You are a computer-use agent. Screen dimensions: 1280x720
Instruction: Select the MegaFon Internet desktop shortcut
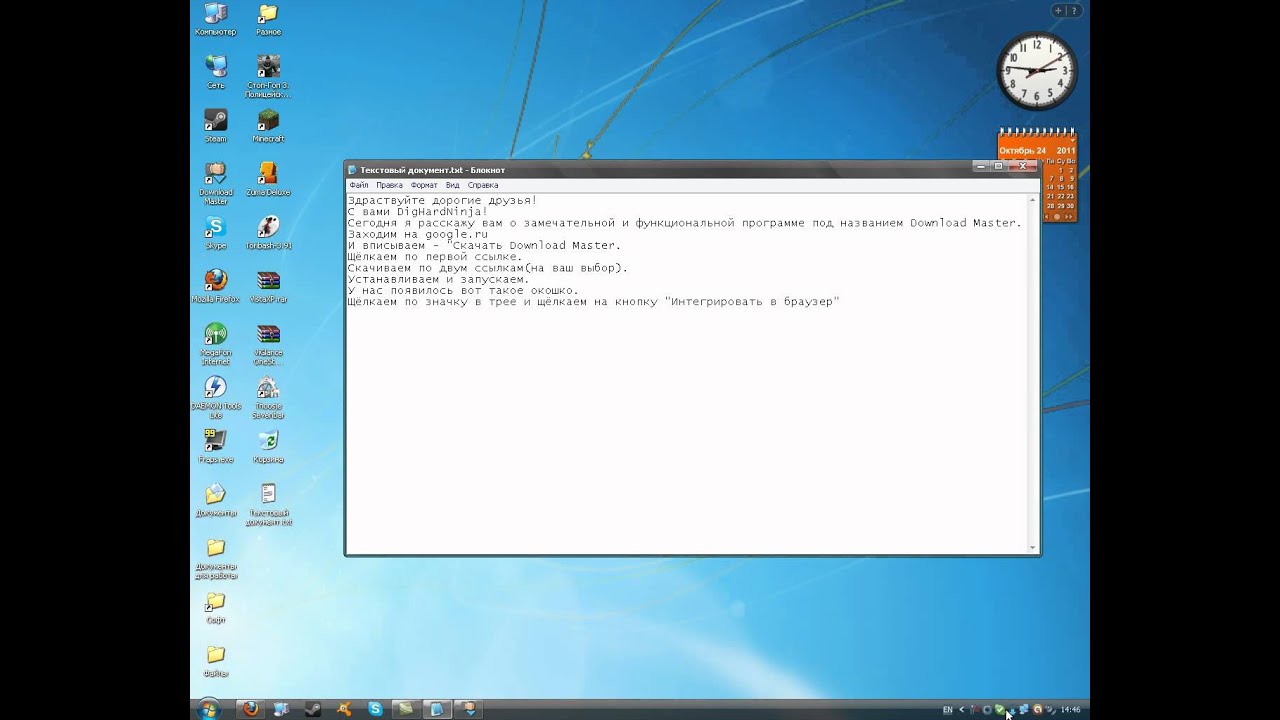click(x=215, y=343)
